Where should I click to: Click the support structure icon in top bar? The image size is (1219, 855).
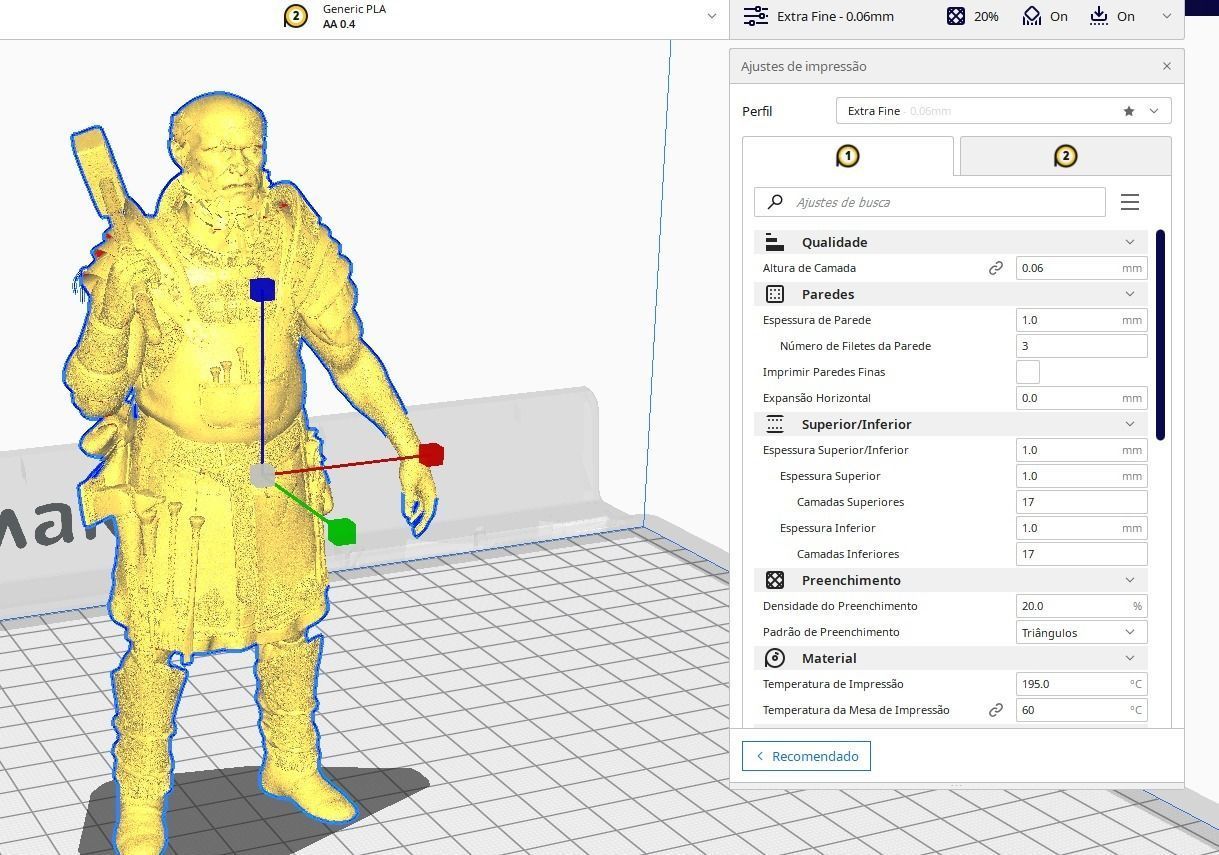(1032, 16)
